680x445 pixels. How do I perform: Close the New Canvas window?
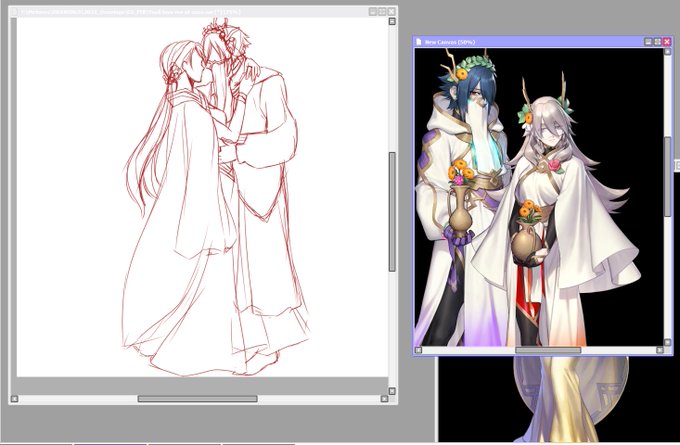667,42
